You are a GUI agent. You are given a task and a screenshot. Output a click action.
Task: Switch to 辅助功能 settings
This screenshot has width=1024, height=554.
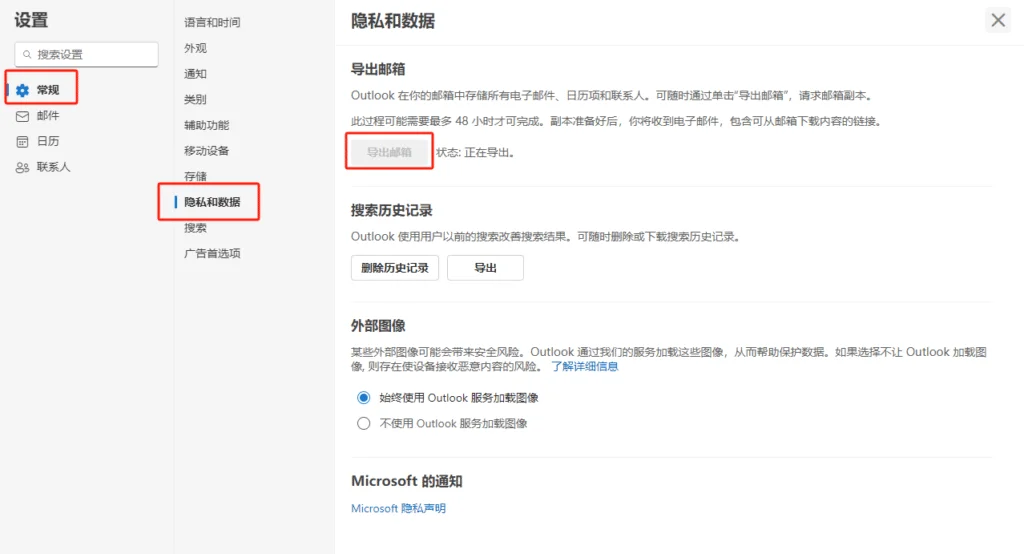click(x=206, y=125)
